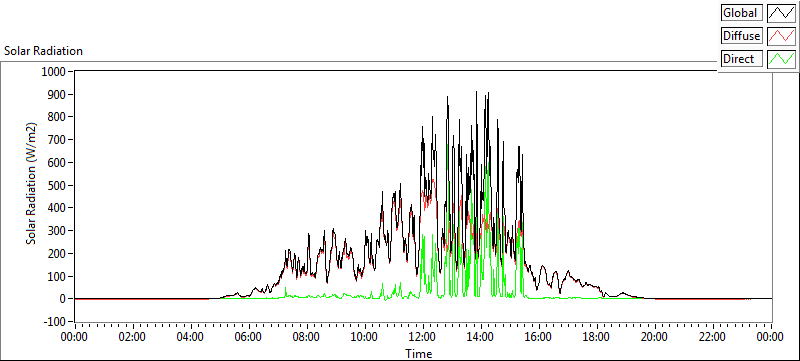Select the 20:00 time axis label
The height and width of the screenshot is (361, 800).
[655, 337]
